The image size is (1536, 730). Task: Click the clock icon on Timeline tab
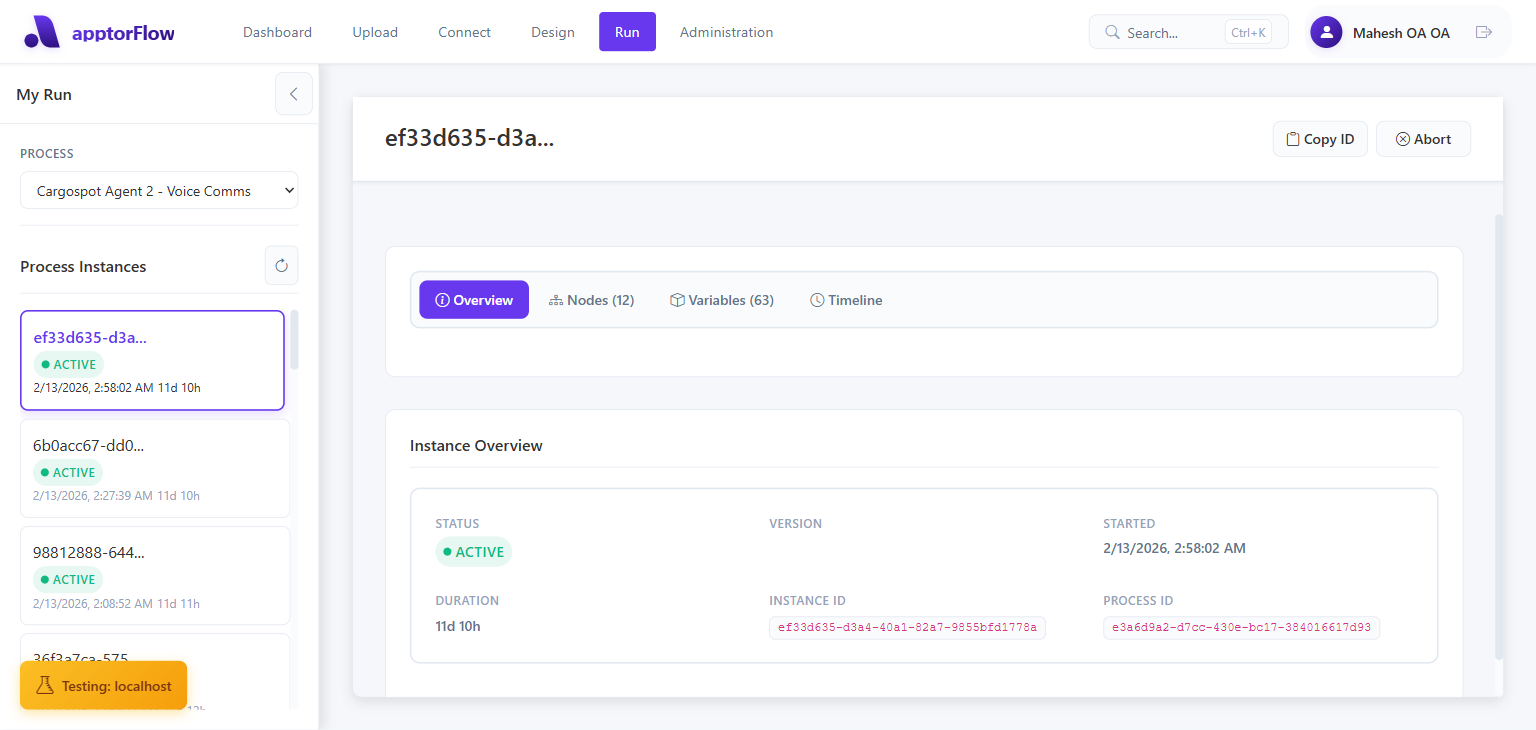click(817, 299)
